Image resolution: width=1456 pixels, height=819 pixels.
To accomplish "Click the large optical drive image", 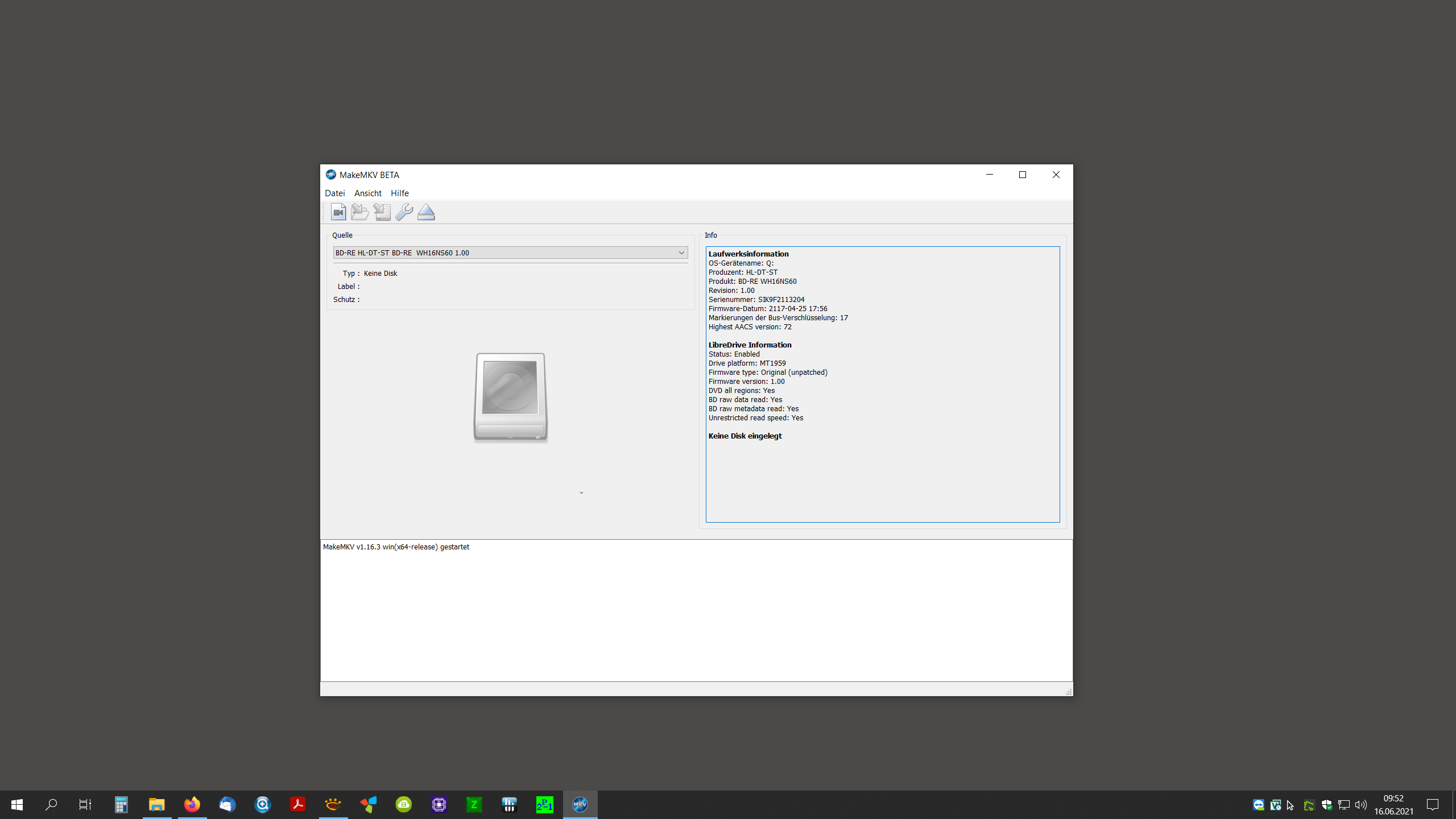I will click(510, 396).
